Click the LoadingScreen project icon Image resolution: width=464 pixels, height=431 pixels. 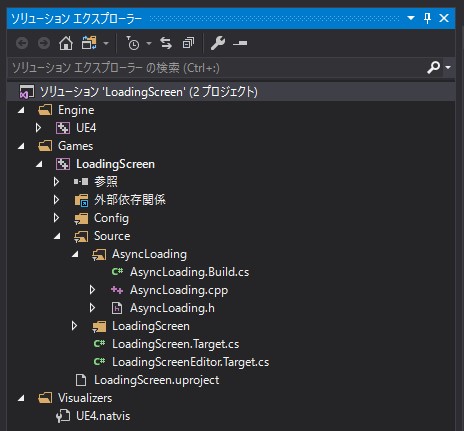click(x=63, y=164)
